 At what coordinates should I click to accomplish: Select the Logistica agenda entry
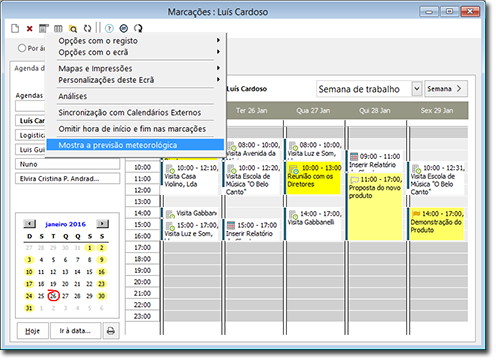click(x=31, y=135)
